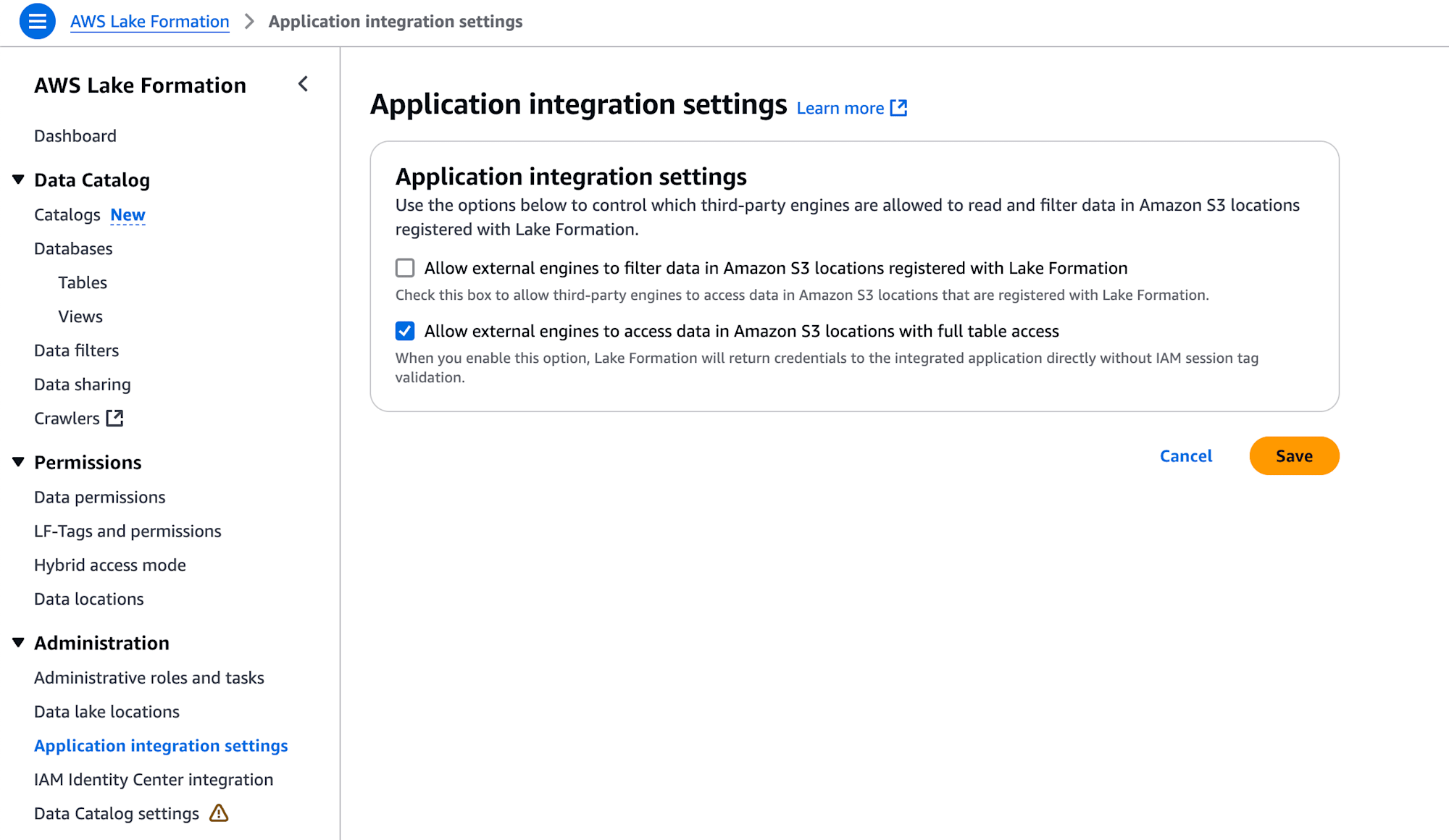1449x840 pixels.
Task: Click the Dashboard sidebar item
Action: [74, 135]
